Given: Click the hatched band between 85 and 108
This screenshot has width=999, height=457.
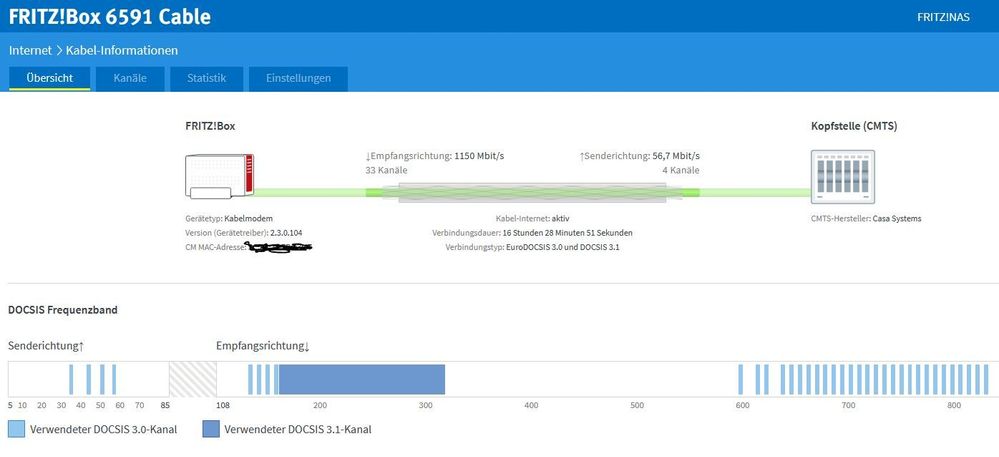Looking at the screenshot, I should [x=192, y=379].
